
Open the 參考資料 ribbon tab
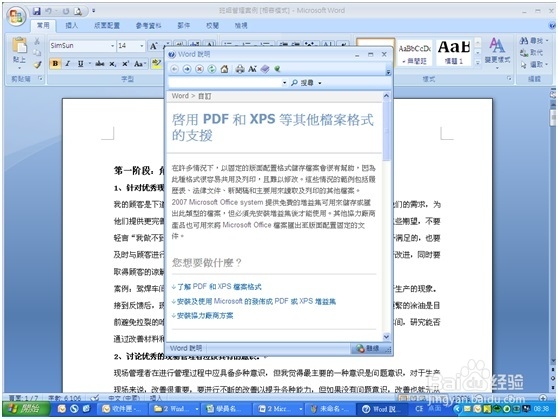point(148,26)
